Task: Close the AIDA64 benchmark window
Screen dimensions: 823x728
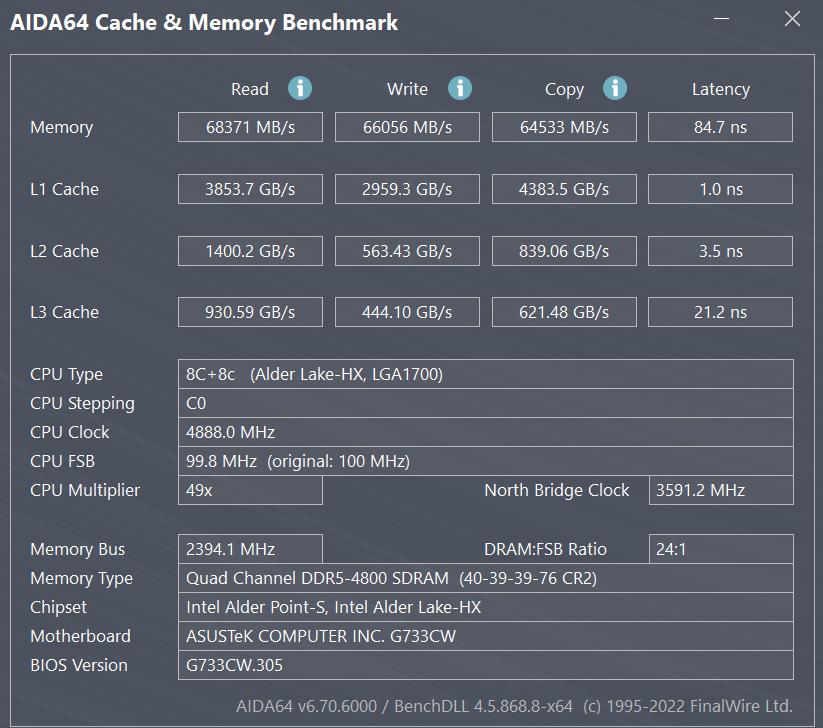Action: click(x=792, y=20)
